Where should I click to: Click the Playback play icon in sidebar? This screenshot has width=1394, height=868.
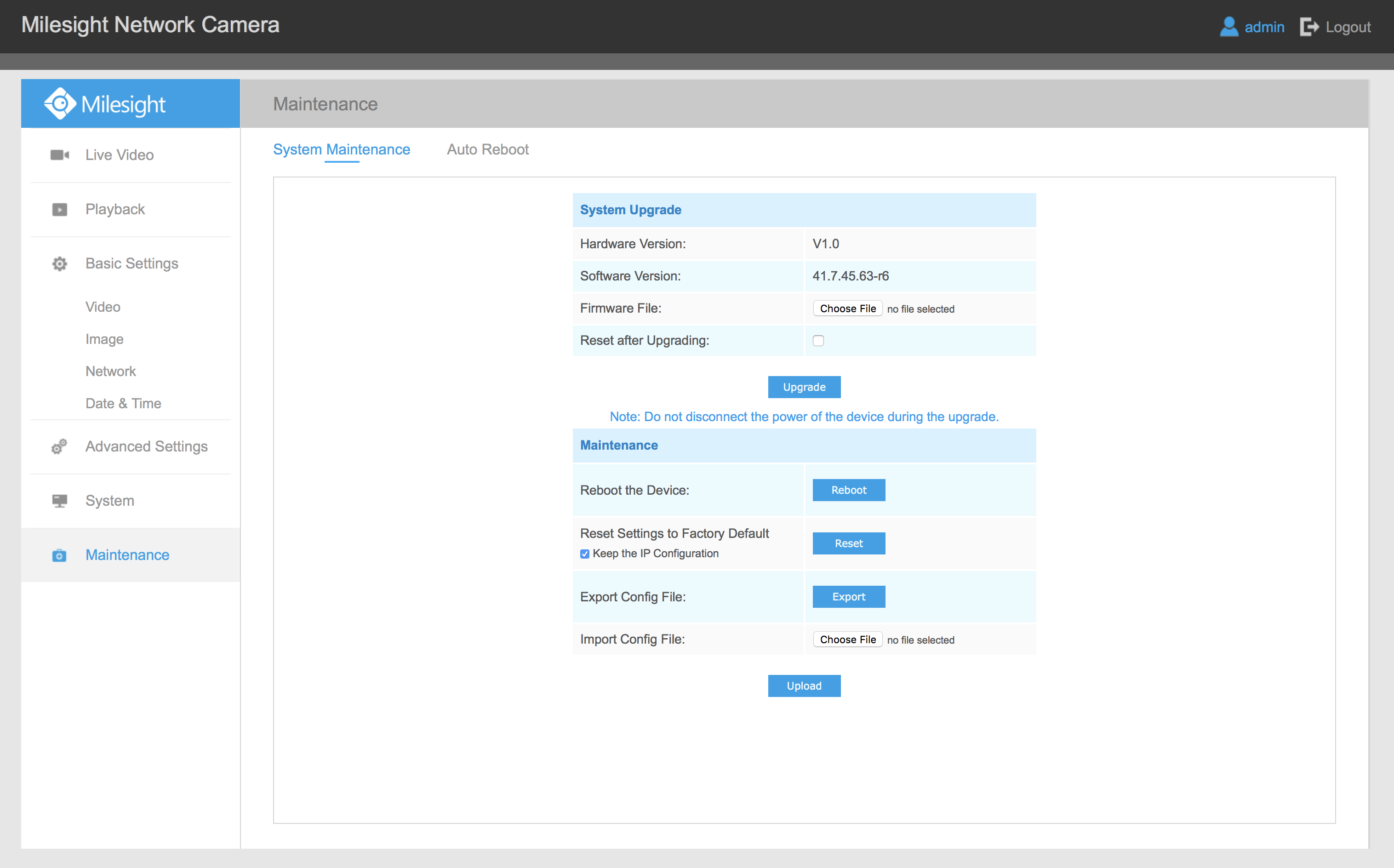(x=60, y=210)
